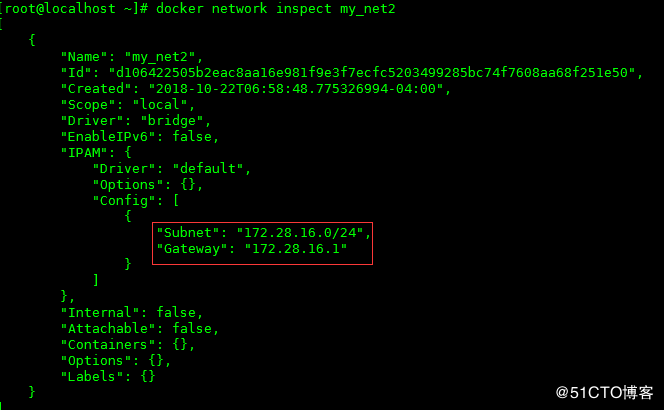Viewport: 664px width, 410px height.
Task: Click the Created timestamp value
Action: coord(296,89)
